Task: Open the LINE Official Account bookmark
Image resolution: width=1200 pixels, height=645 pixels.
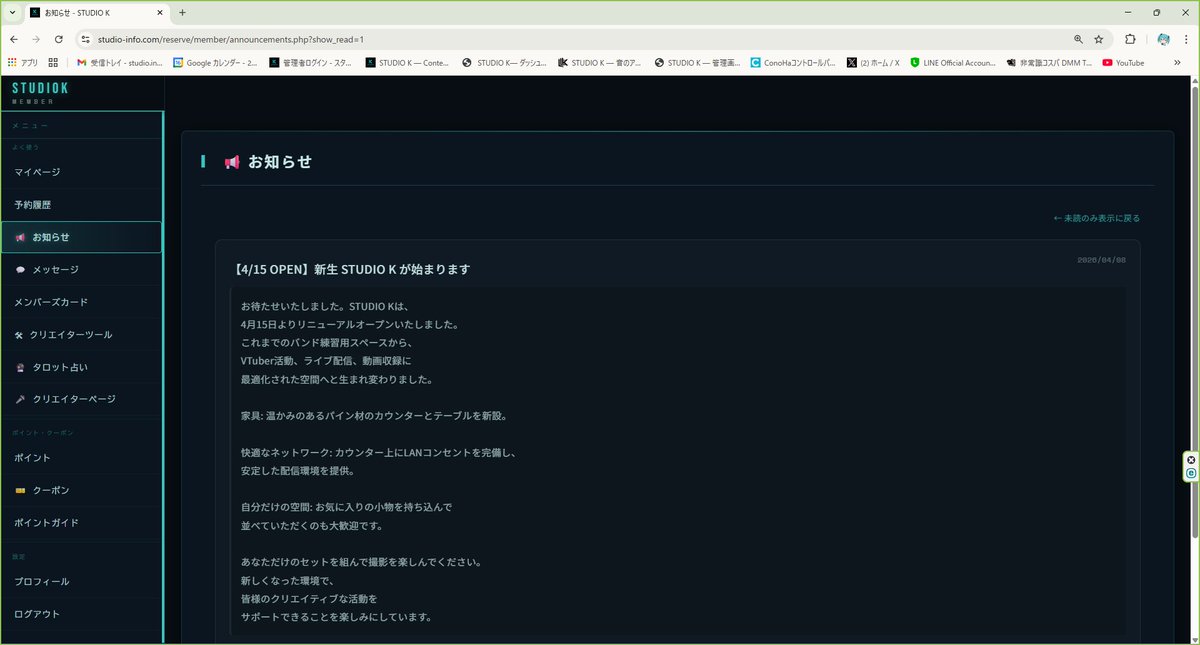Action: click(953, 62)
